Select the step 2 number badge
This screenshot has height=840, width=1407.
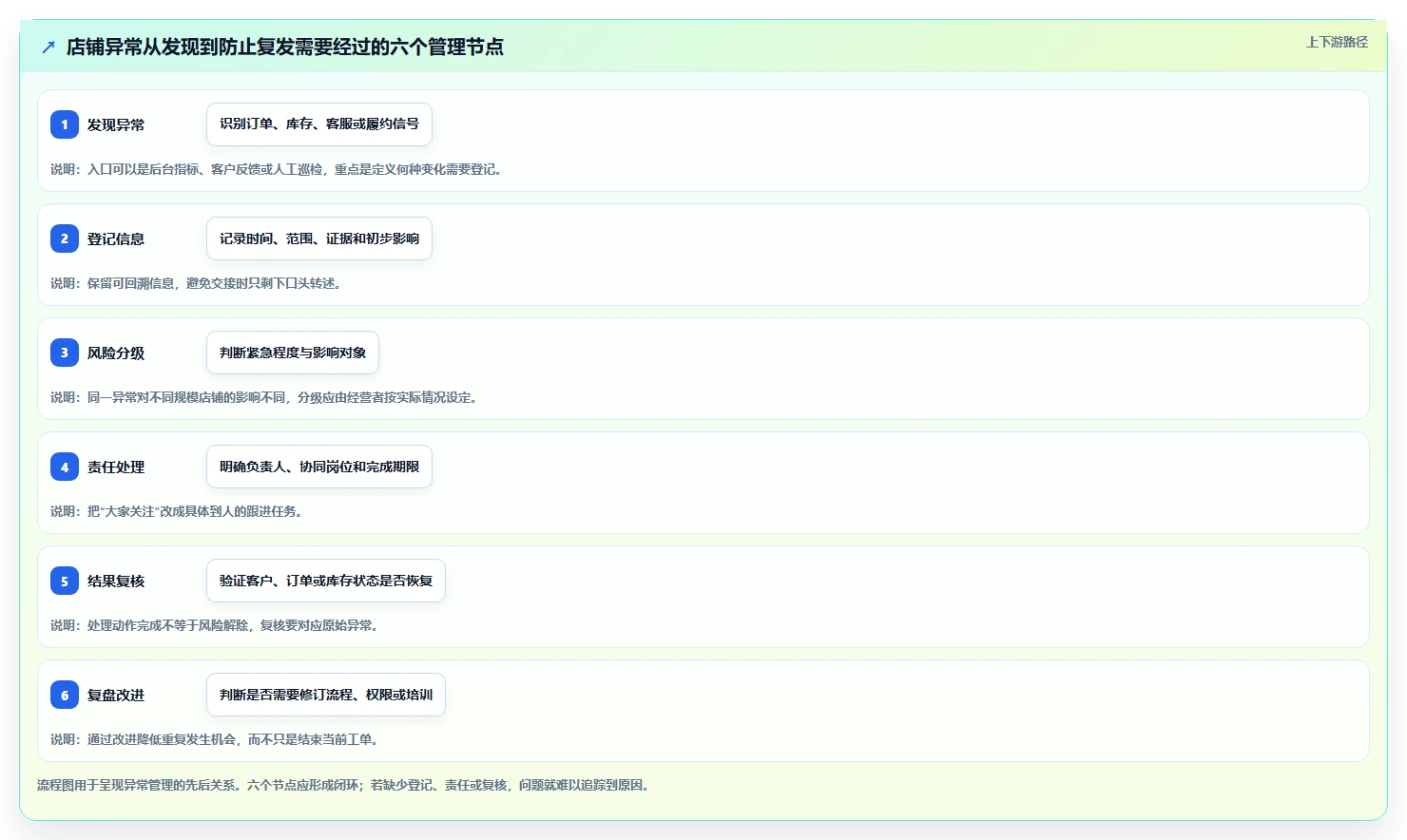(x=65, y=239)
